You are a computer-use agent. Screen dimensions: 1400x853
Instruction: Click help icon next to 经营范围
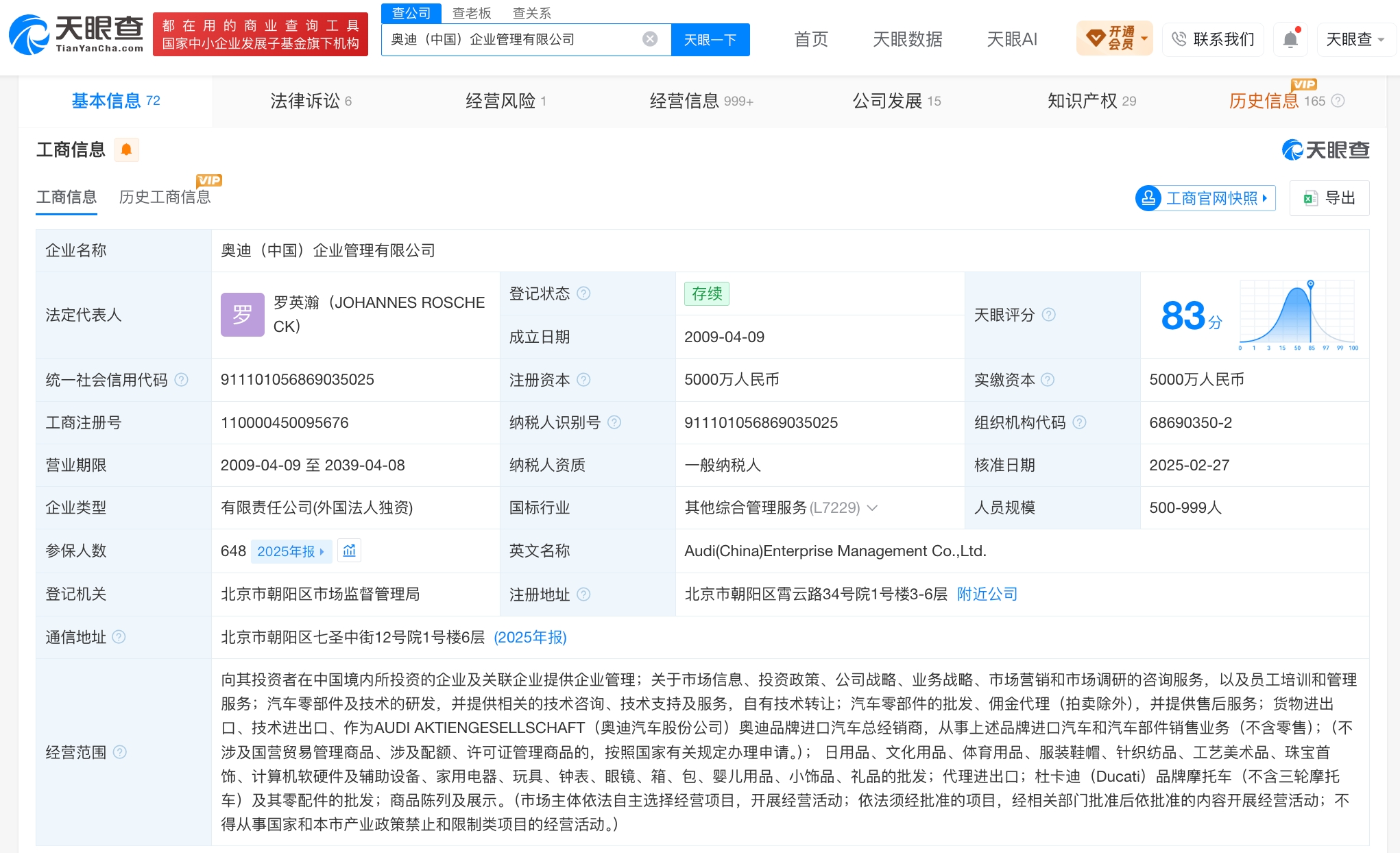click(119, 752)
